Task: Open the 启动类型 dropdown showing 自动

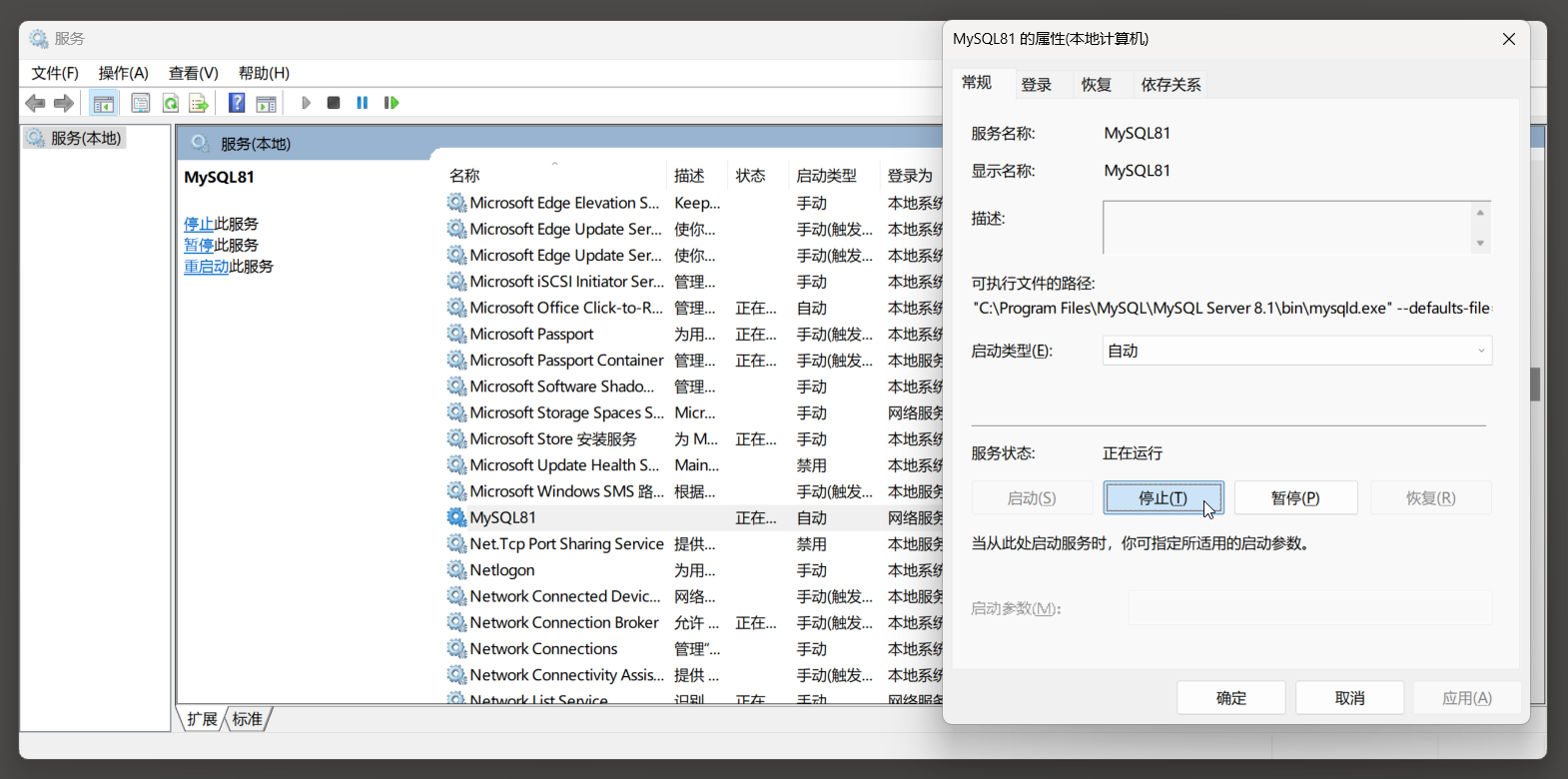Action: pyautogui.click(x=1297, y=351)
